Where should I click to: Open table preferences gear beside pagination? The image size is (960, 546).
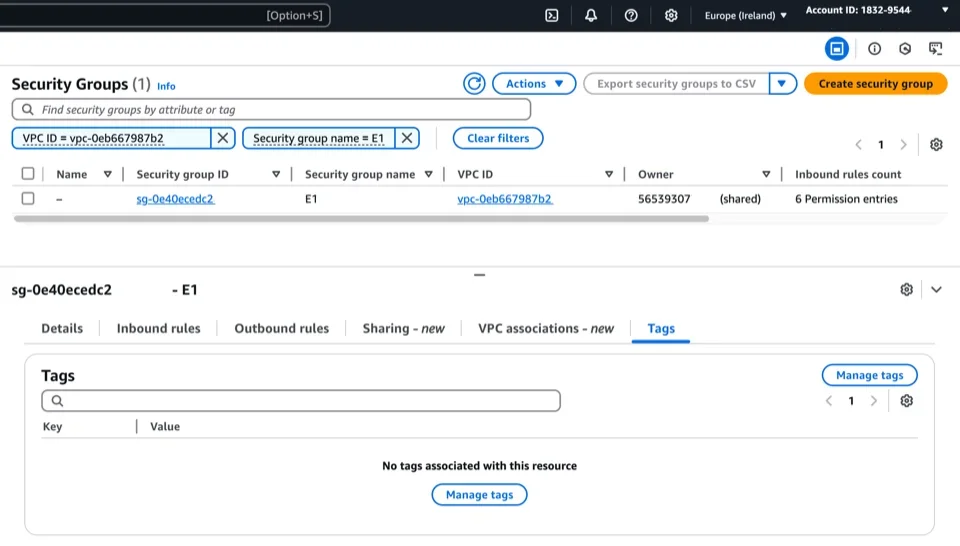pyautogui.click(x=936, y=144)
